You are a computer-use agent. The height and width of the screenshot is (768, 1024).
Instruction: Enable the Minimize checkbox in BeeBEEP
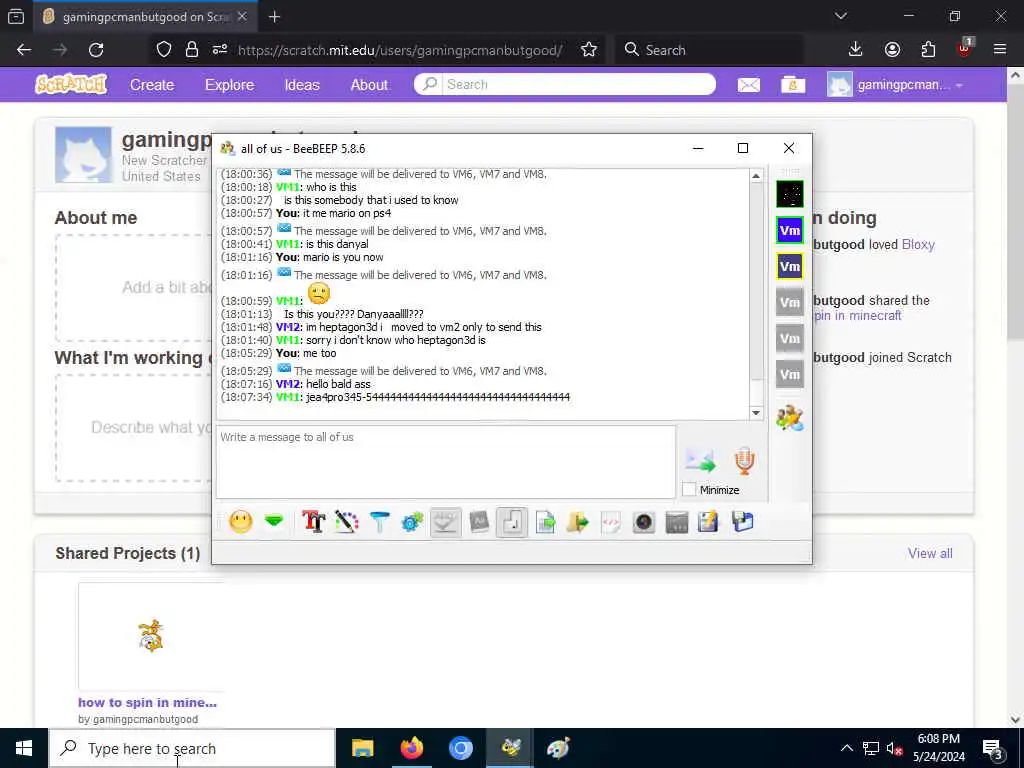(689, 490)
